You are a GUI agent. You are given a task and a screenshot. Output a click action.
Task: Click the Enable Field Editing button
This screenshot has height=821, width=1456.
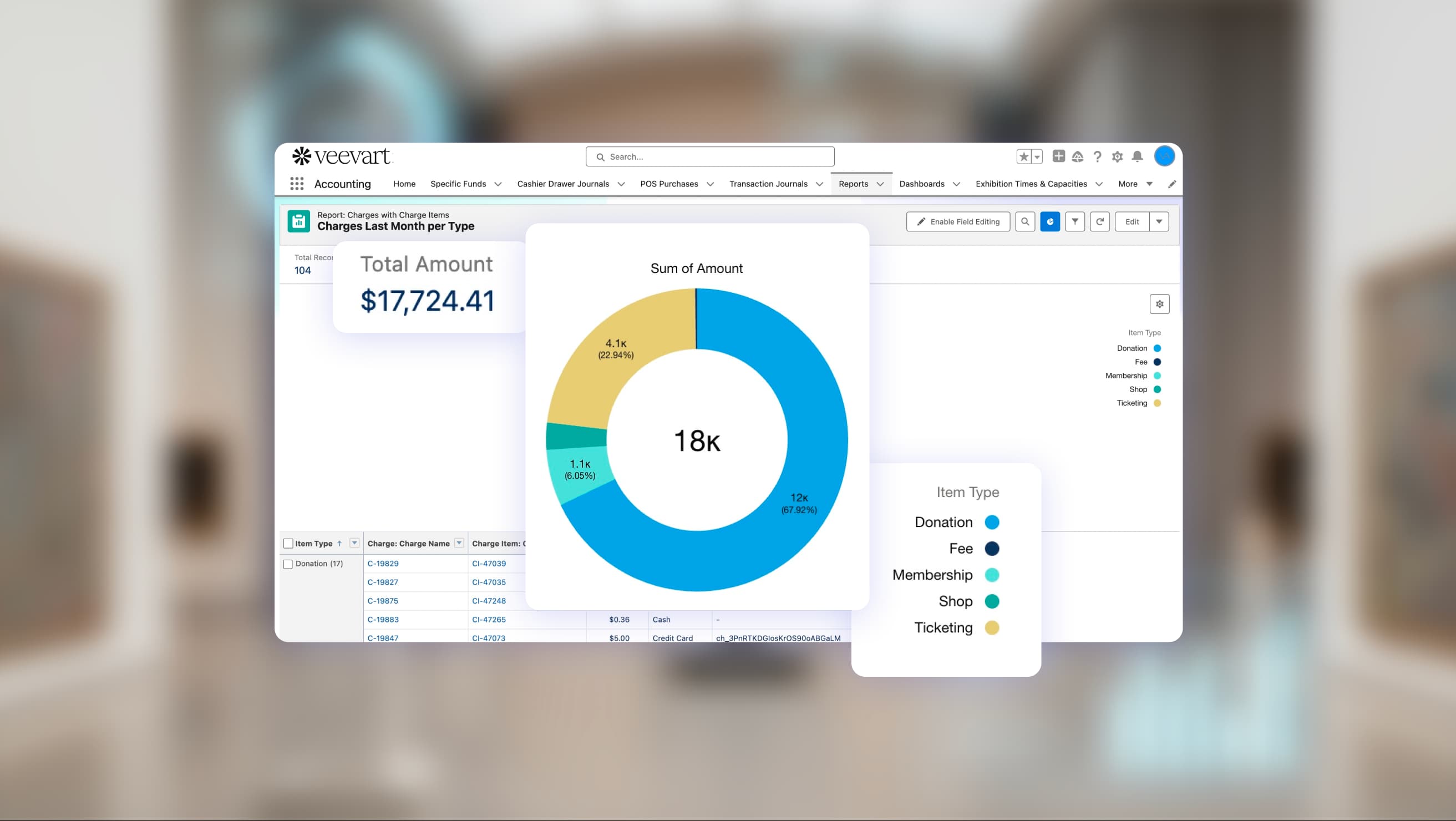(x=958, y=221)
